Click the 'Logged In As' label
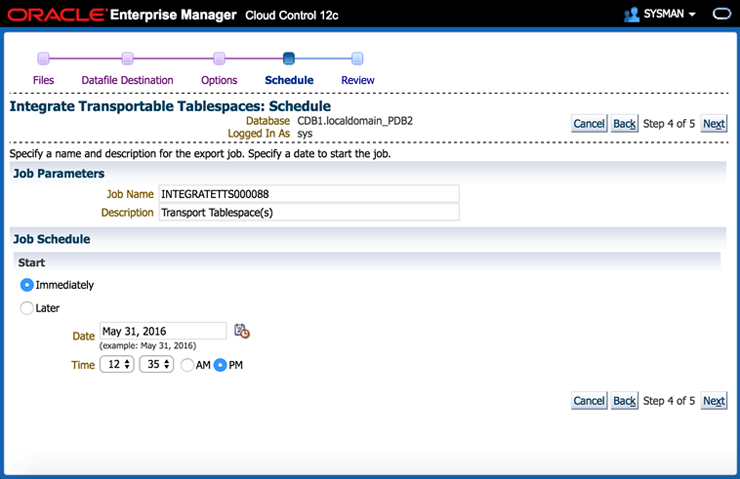 pyautogui.click(x=259, y=134)
